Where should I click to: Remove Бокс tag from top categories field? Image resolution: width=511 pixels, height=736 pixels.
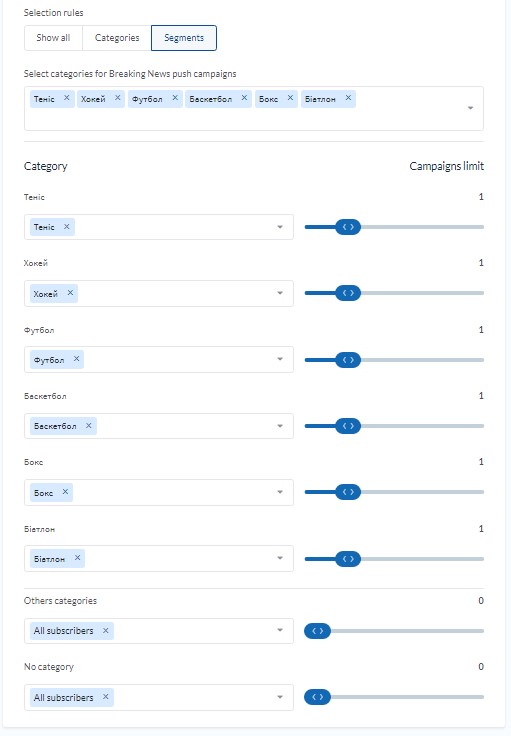[x=290, y=98]
